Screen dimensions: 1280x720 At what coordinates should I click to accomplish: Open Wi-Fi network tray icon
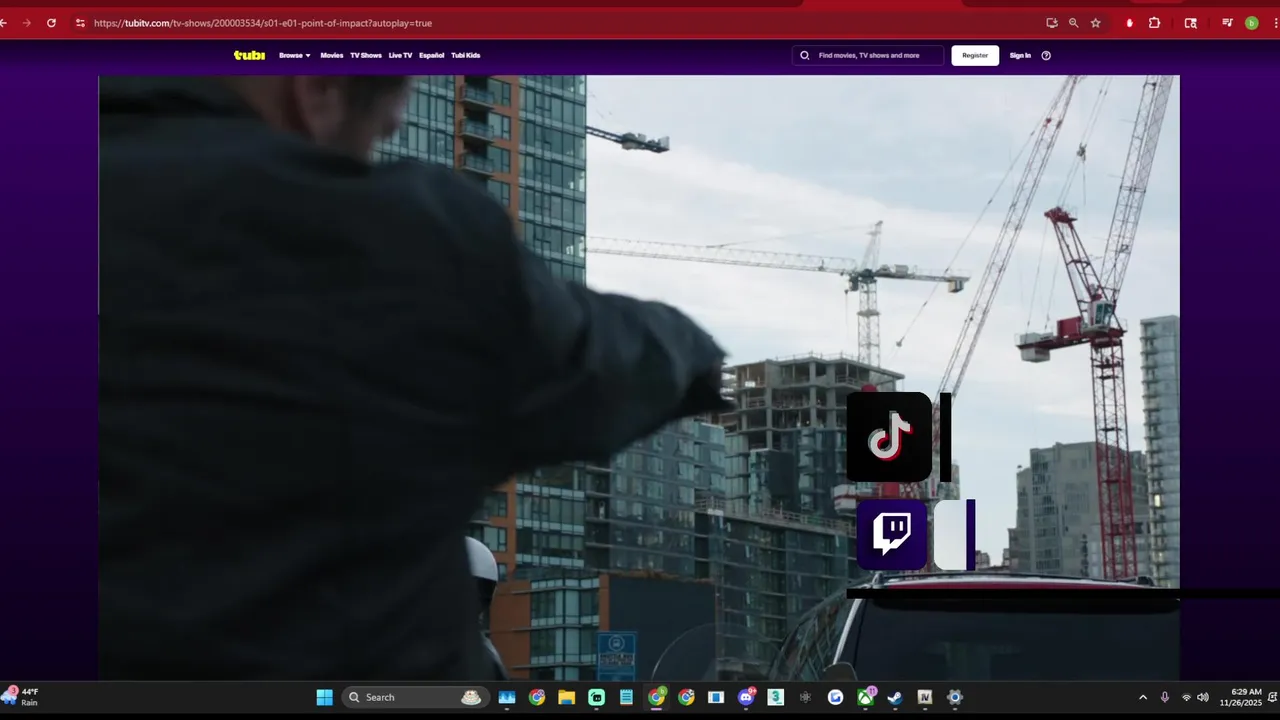[x=1187, y=697]
